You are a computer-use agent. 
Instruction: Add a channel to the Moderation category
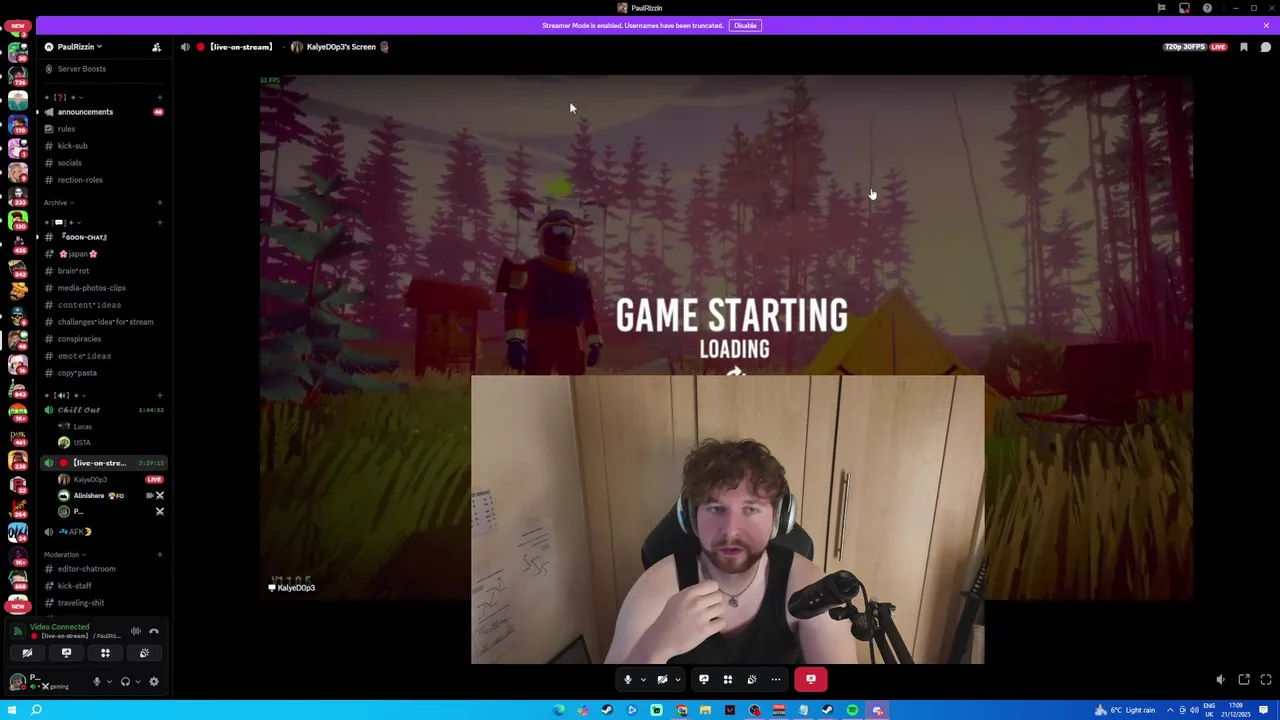click(159, 555)
